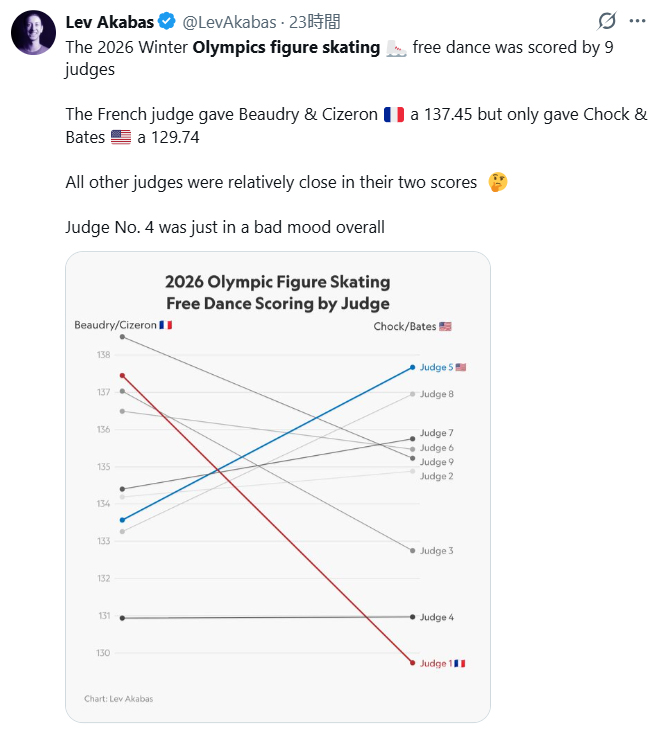
Task: Open the three-dots more options menu
Action: tap(637, 21)
